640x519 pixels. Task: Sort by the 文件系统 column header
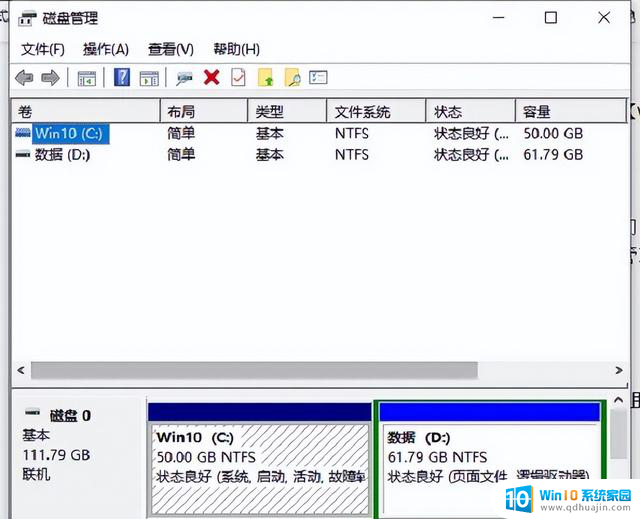376,111
